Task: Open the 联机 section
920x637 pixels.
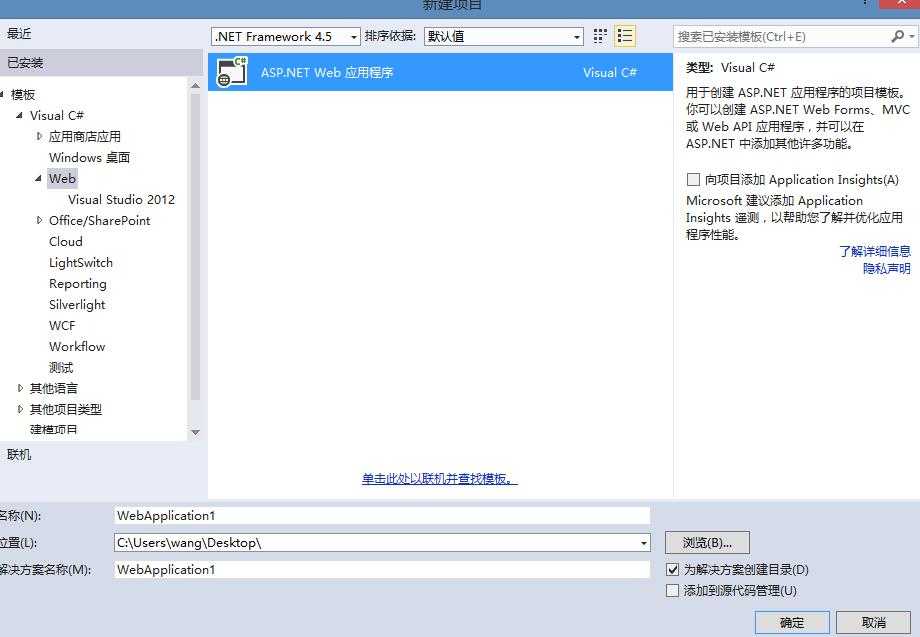Action: click(19, 455)
